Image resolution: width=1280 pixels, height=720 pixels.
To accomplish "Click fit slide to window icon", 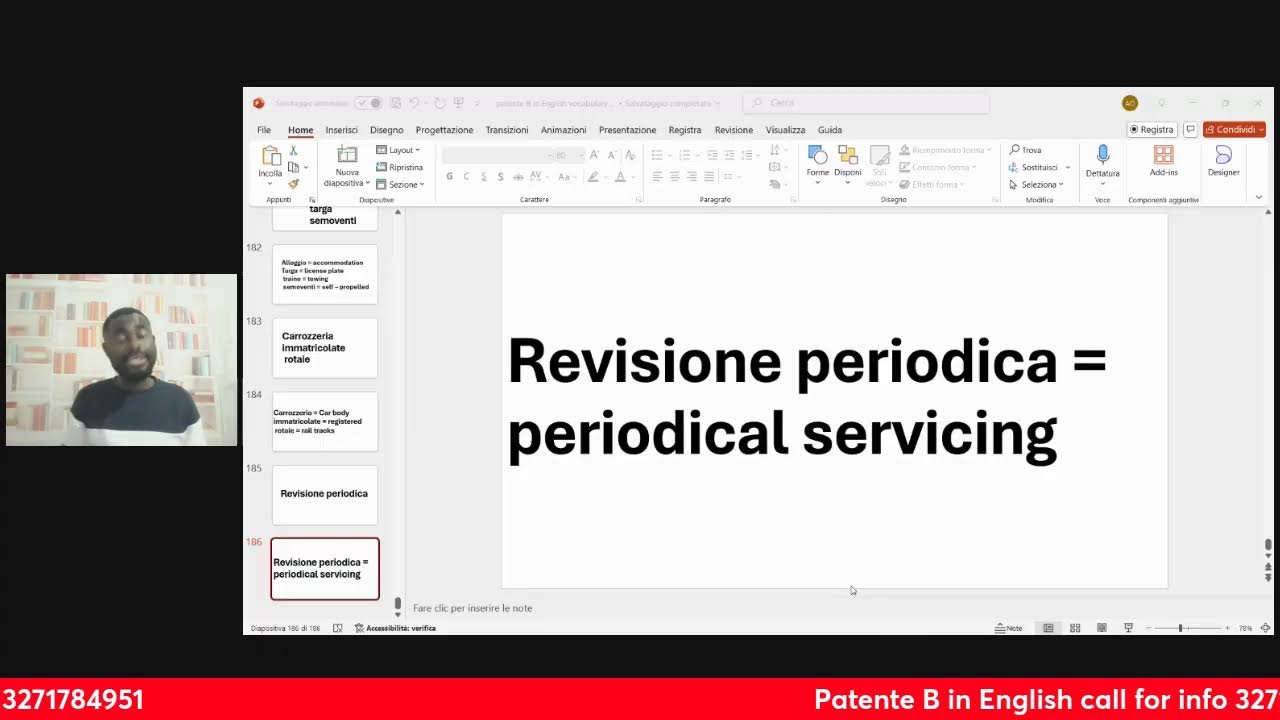I will pos(1265,628).
